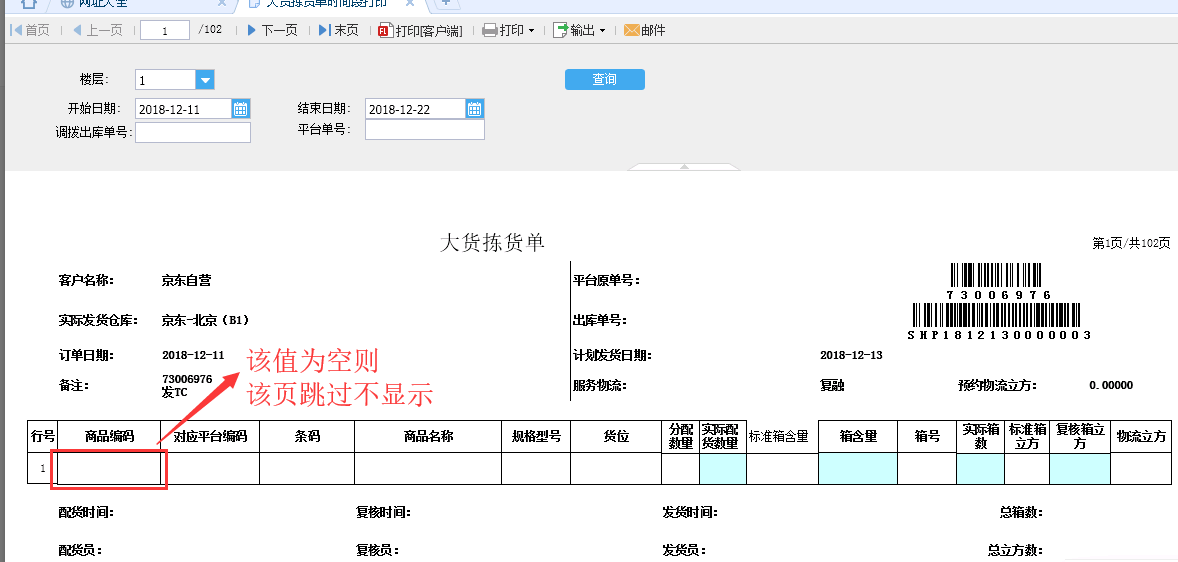Open the calendar for 结束日期

(x=475, y=109)
